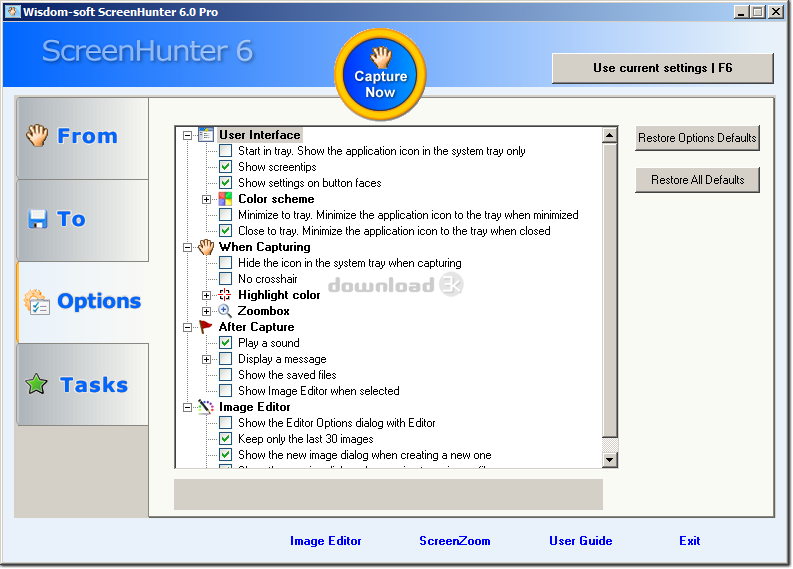
Task: Enable Show the saved files
Action: click(x=226, y=375)
